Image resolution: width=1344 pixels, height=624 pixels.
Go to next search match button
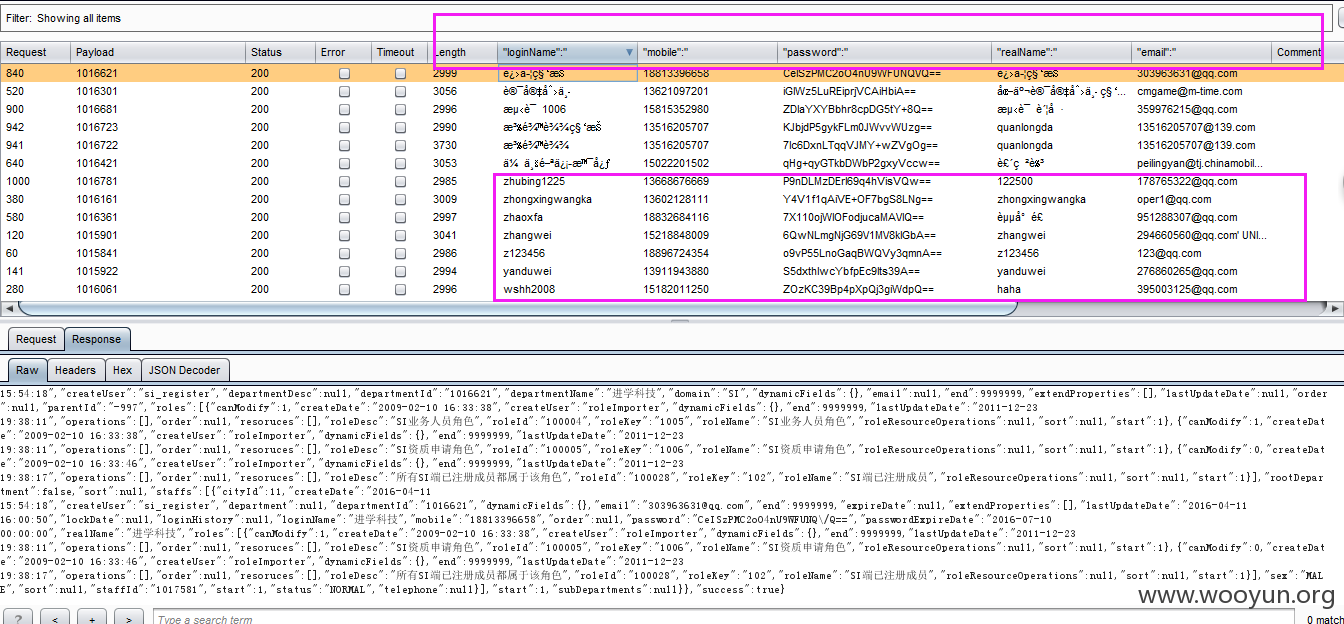point(127,619)
